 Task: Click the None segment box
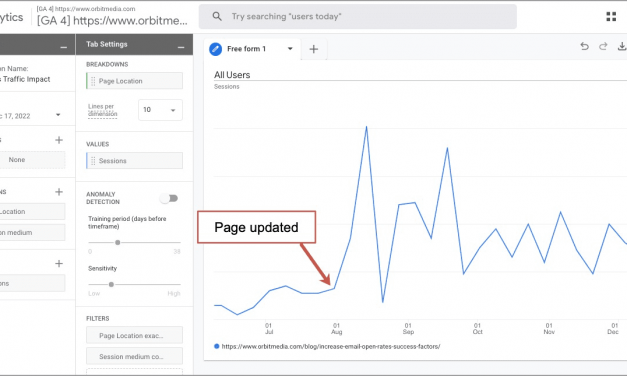pos(32,160)
